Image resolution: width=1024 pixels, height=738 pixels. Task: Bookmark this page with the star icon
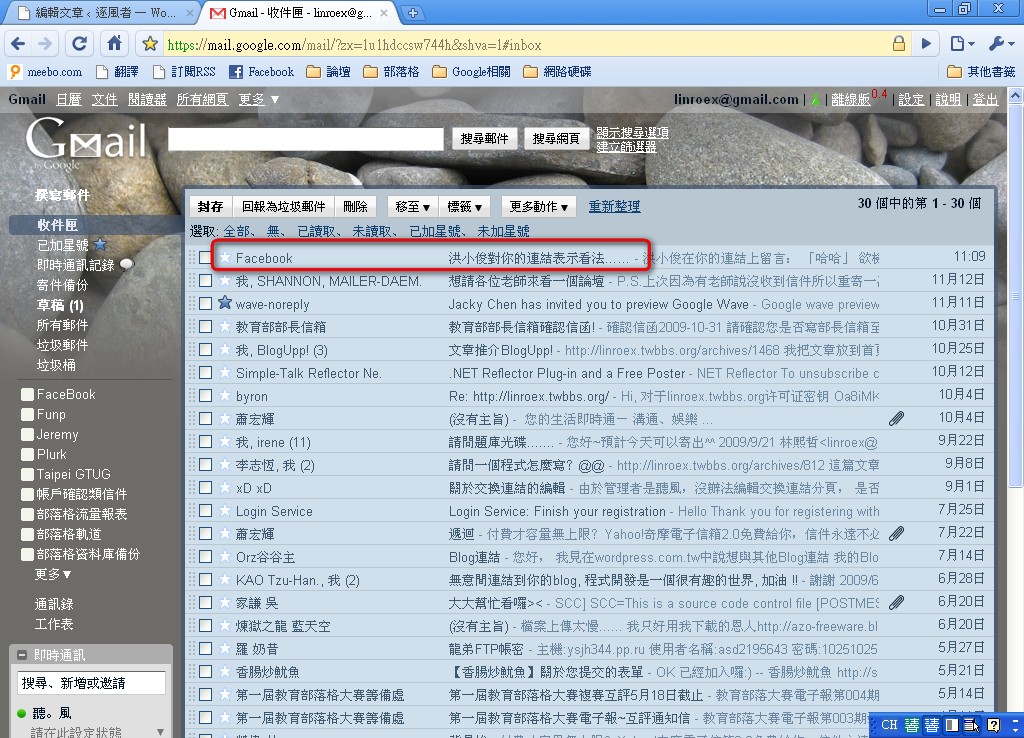(x=150, y=44)
